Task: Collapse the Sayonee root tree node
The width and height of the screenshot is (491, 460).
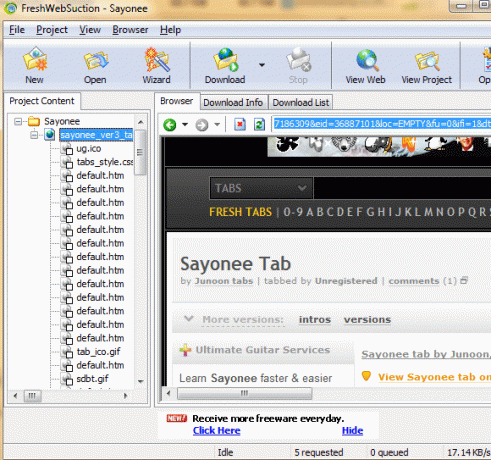Action: [18, 121]
